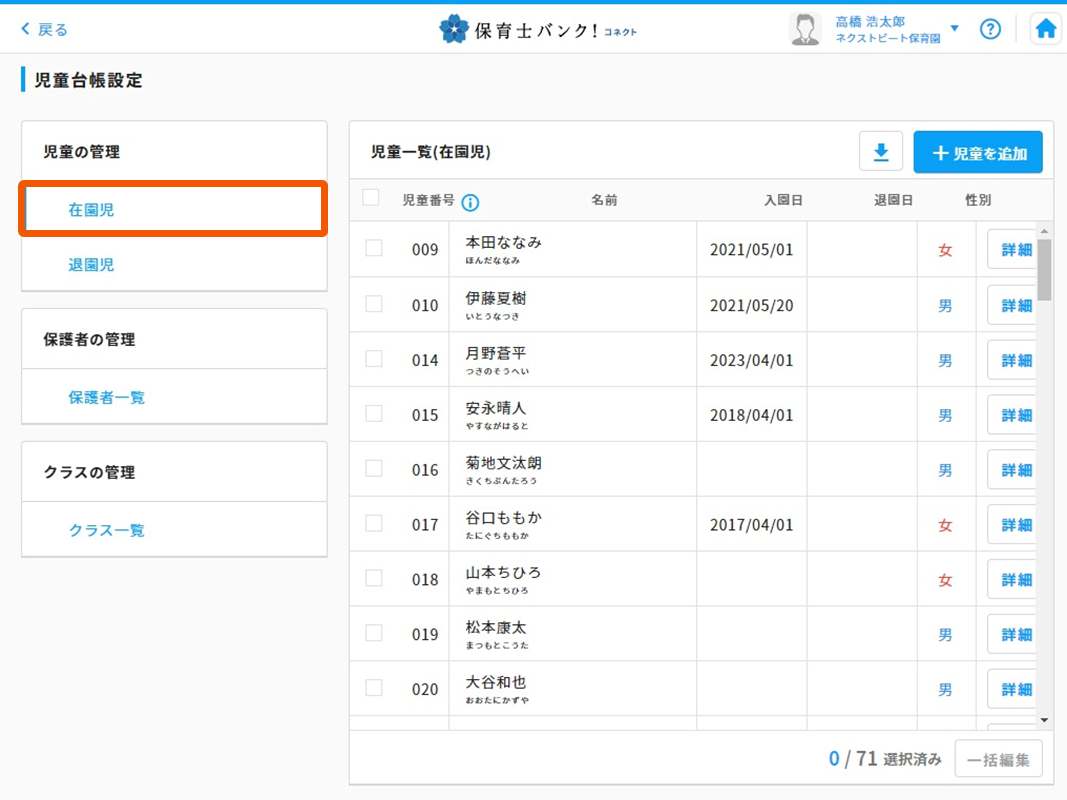Click the user avatar icon
This screenshot has height=800, width=1067.
coord(804,29)
